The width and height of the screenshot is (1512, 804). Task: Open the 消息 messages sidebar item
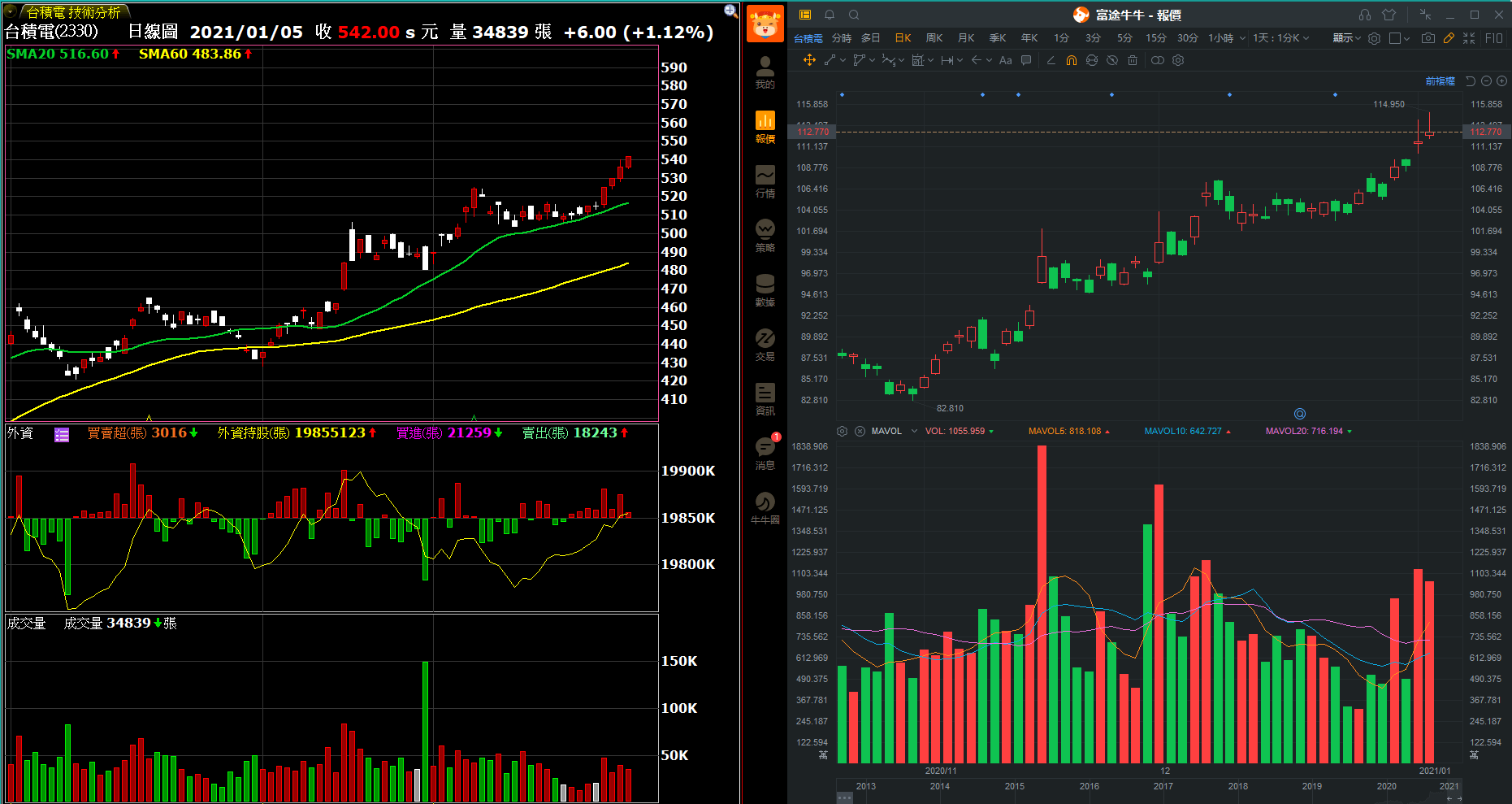(x=765, y=454)
